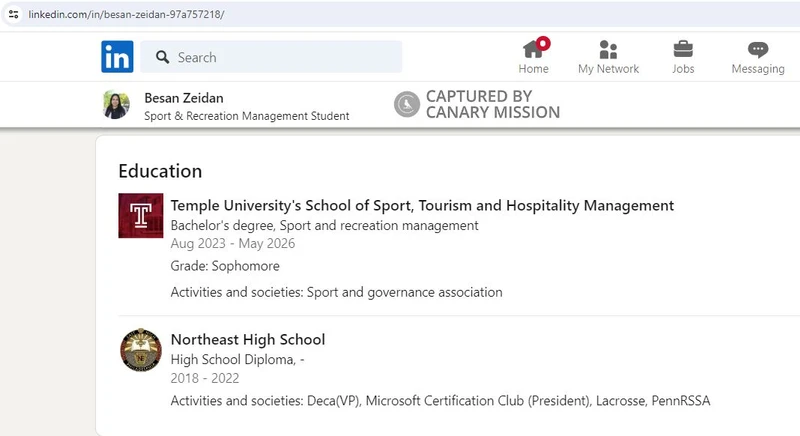Click the My Network label text
The height and width of the screenshot is (436, 800).
click(x=608, y=69)
